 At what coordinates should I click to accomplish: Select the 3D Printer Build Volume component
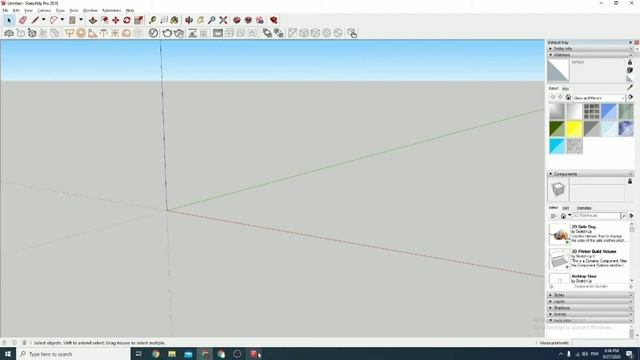pos(589,259)
